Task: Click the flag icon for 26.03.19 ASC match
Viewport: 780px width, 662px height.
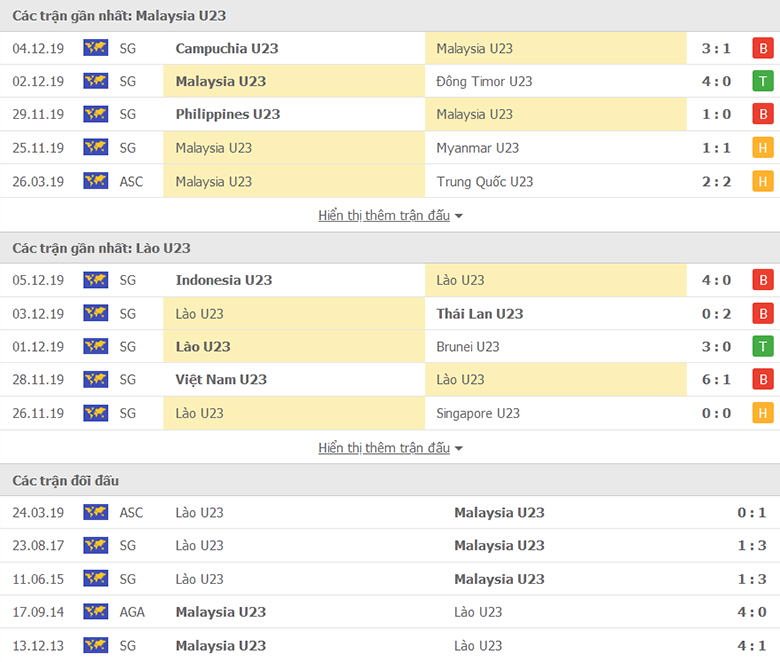Action: pyautogui.click(x=96, y=181)
